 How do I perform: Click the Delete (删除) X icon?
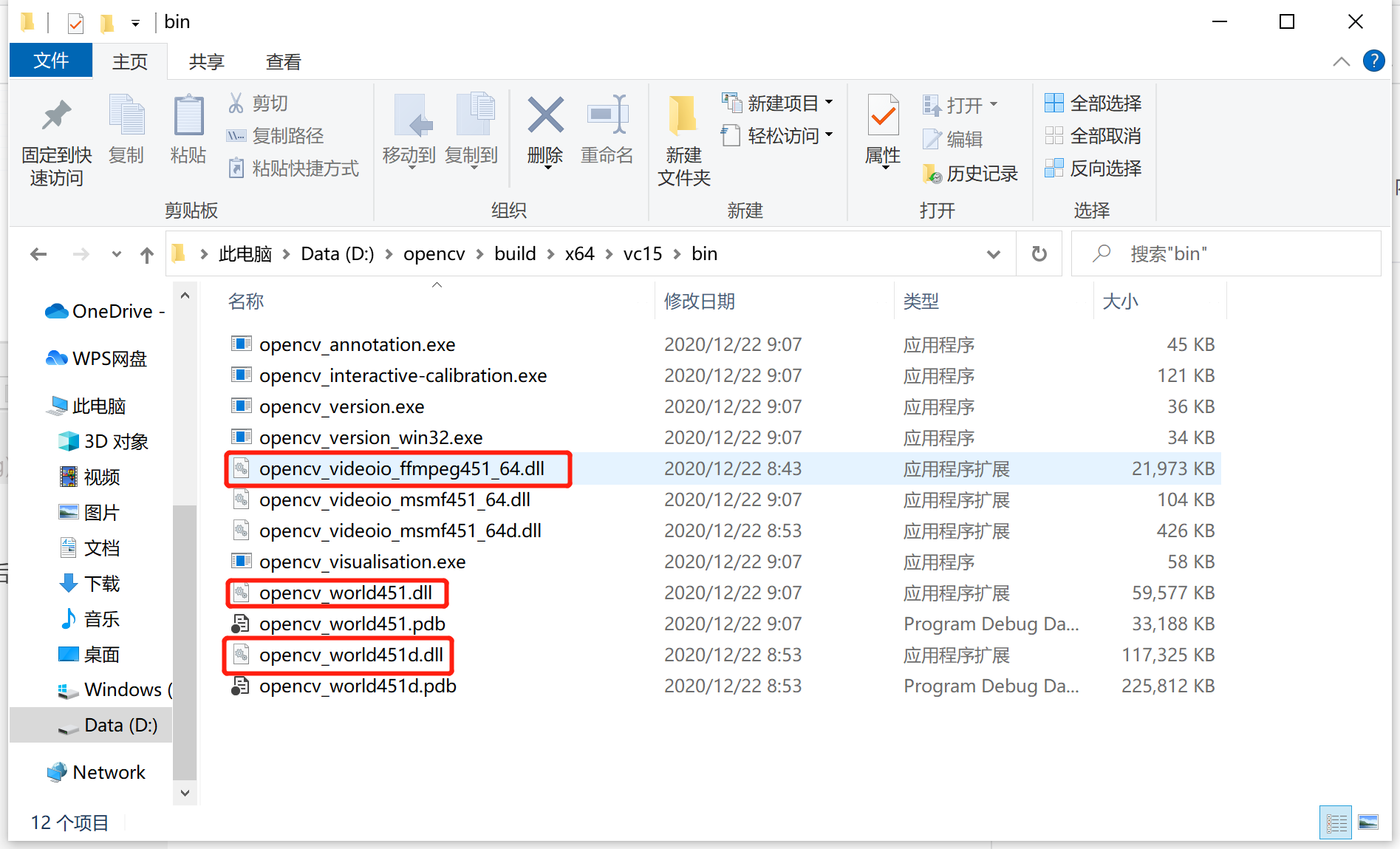(x=545, y=115)
